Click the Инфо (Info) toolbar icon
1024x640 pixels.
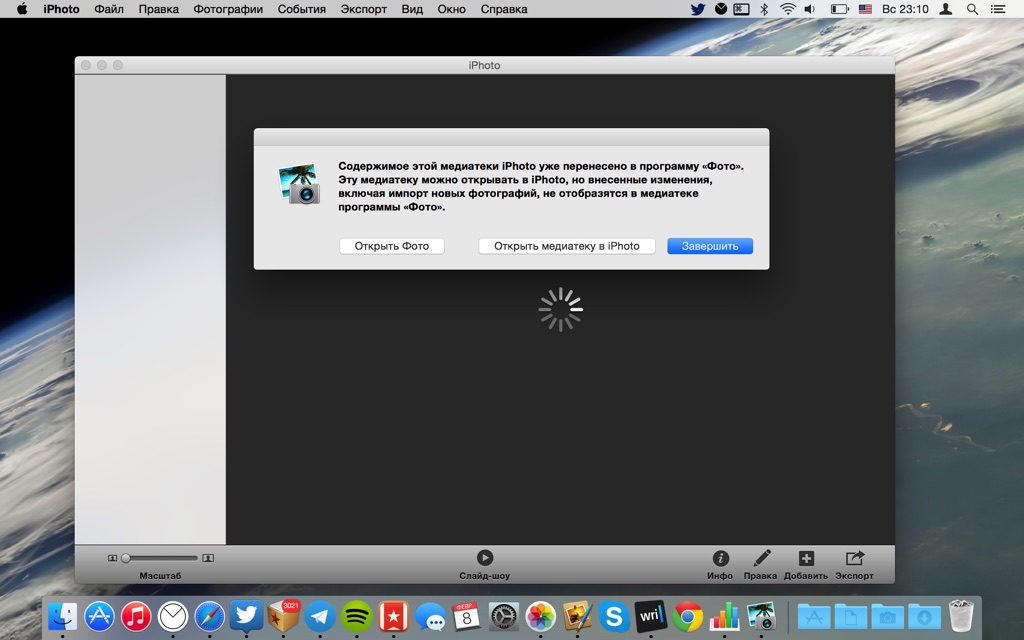(x=720, y=559)
